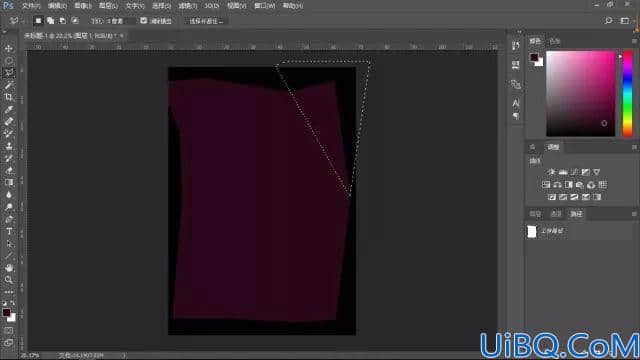The image size is (640, 360).
Task: Reset default foreground and background colors
Action: pyautogui.click(x=5, y=303)
